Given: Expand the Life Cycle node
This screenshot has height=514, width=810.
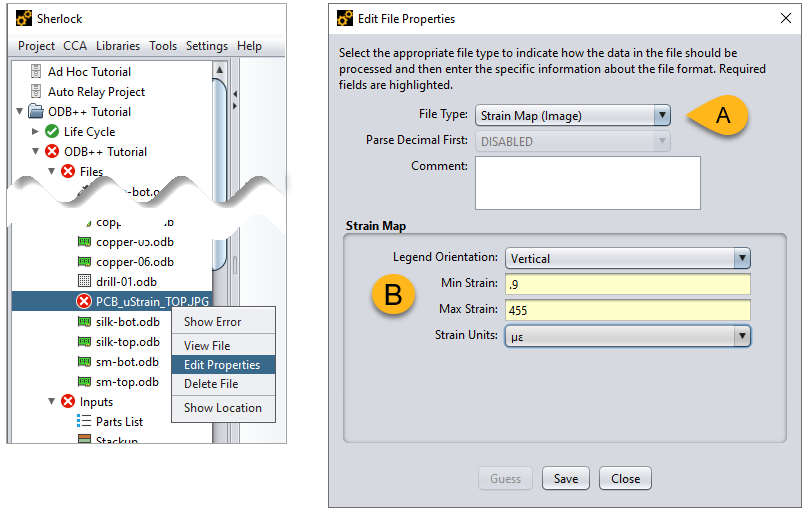Looking at the screenshot, I should pyautogui.click(x=36, y=132).
